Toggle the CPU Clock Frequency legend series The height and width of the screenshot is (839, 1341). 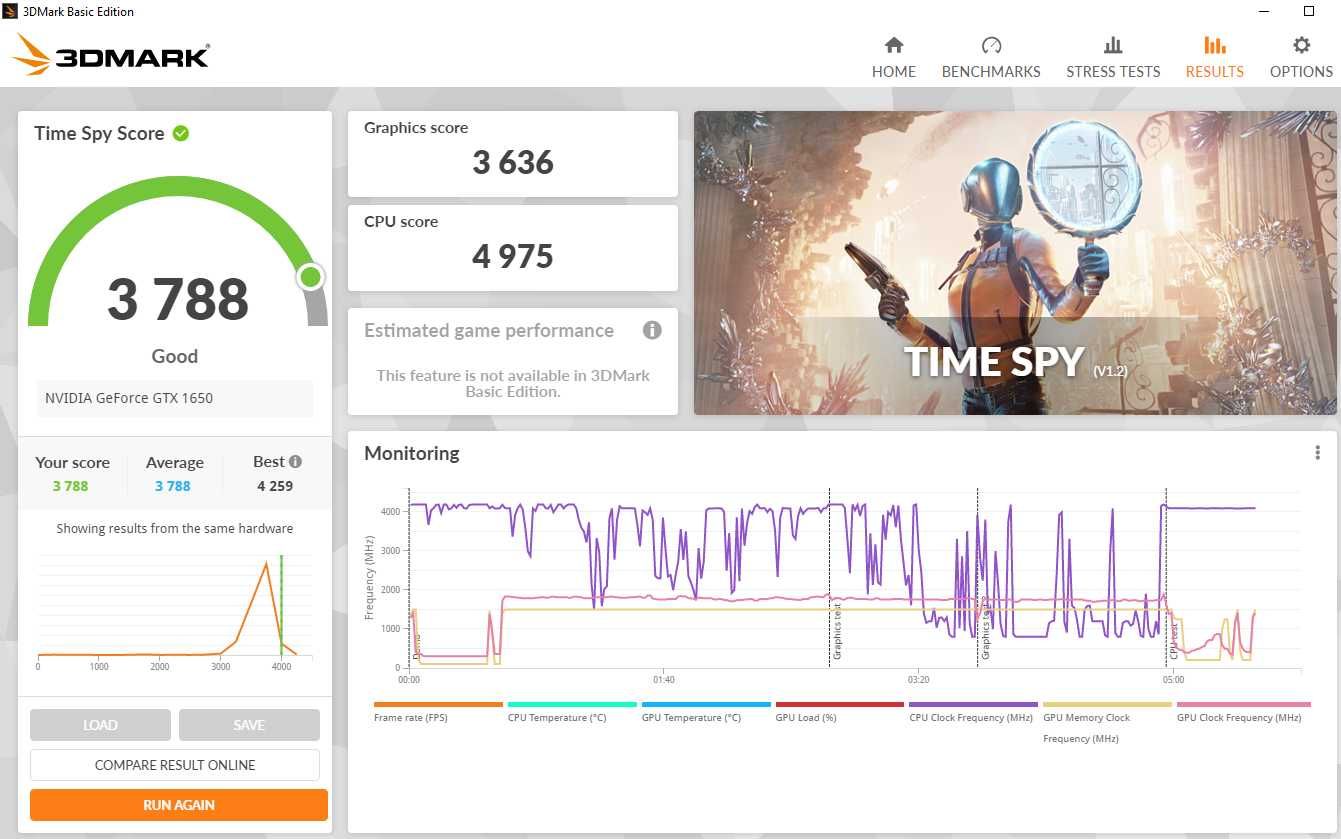[x=974, y=712]
